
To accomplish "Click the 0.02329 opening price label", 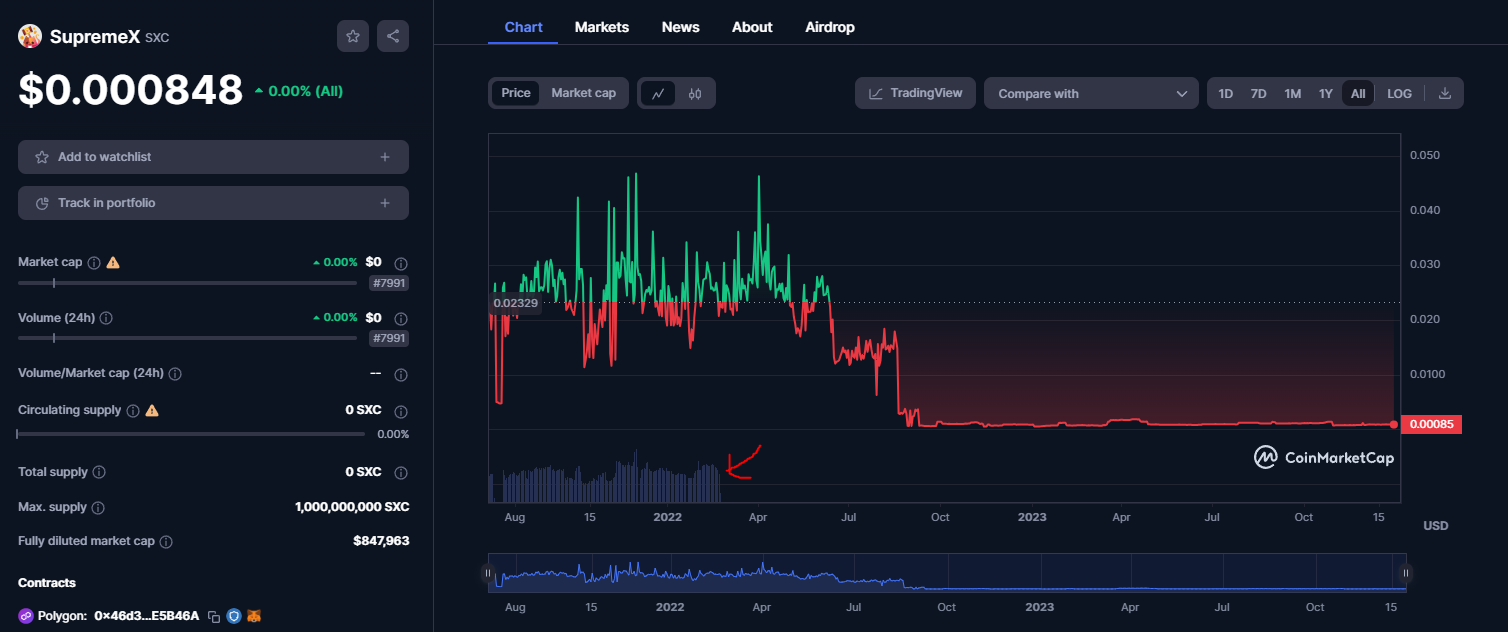I will [x=515, y=302].
